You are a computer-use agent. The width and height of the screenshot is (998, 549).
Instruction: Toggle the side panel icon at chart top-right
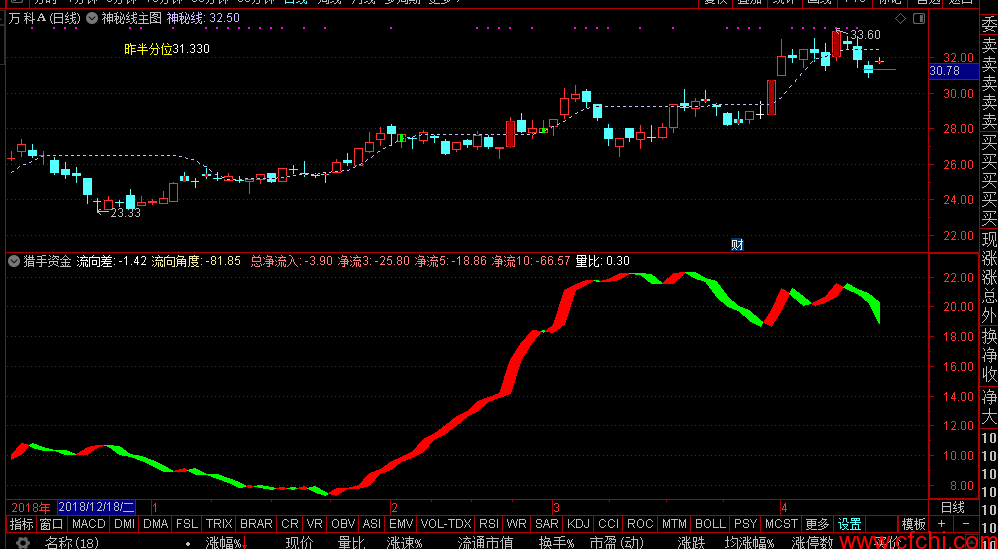[x=920, y=19]
